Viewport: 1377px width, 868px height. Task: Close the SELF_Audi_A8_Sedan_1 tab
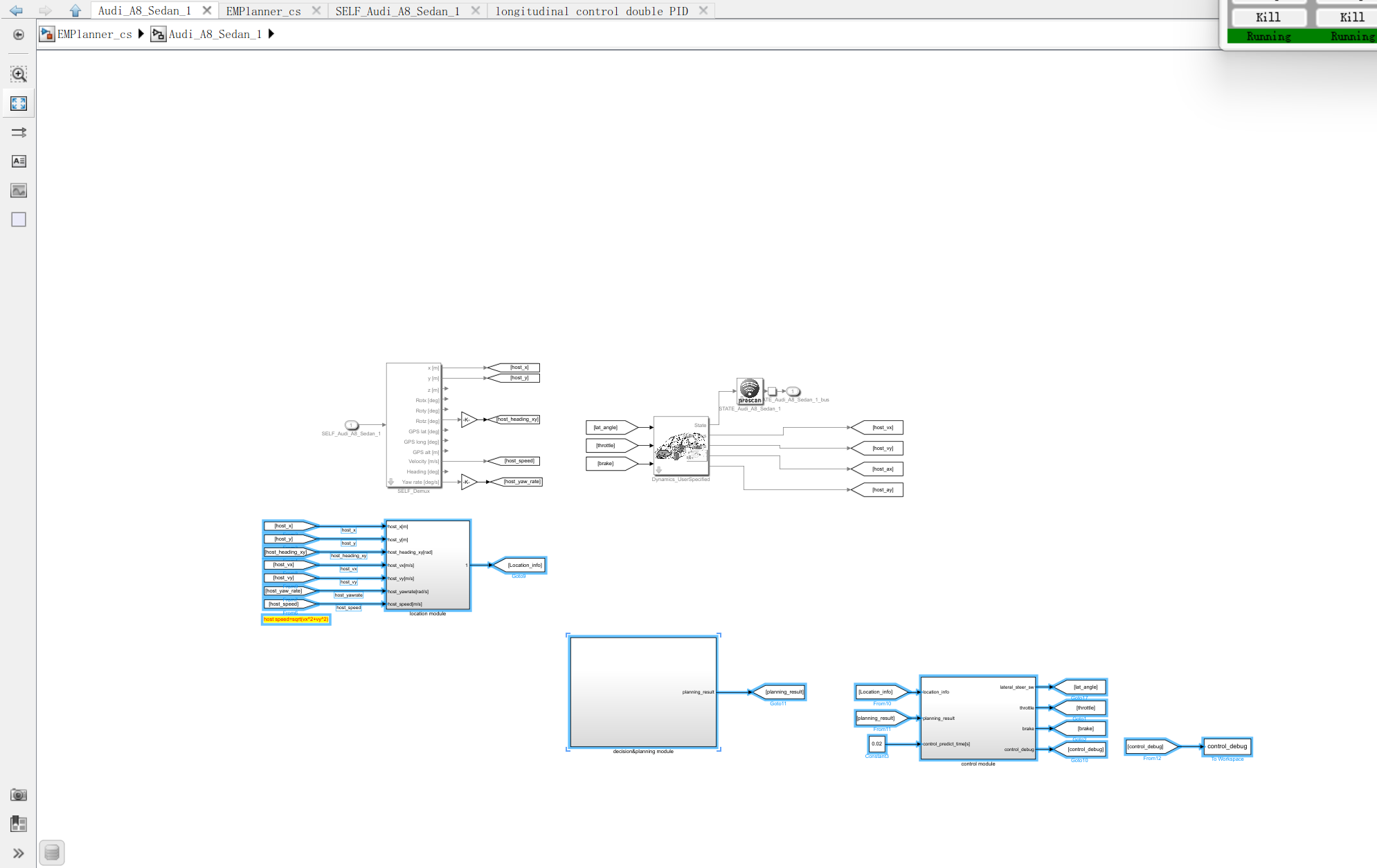point(475,10)
